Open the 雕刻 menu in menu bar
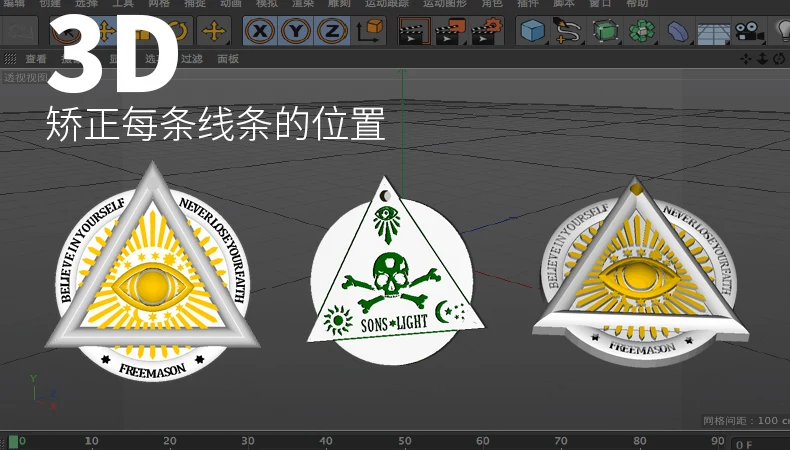790x450 pixels. tap(339, 4)
